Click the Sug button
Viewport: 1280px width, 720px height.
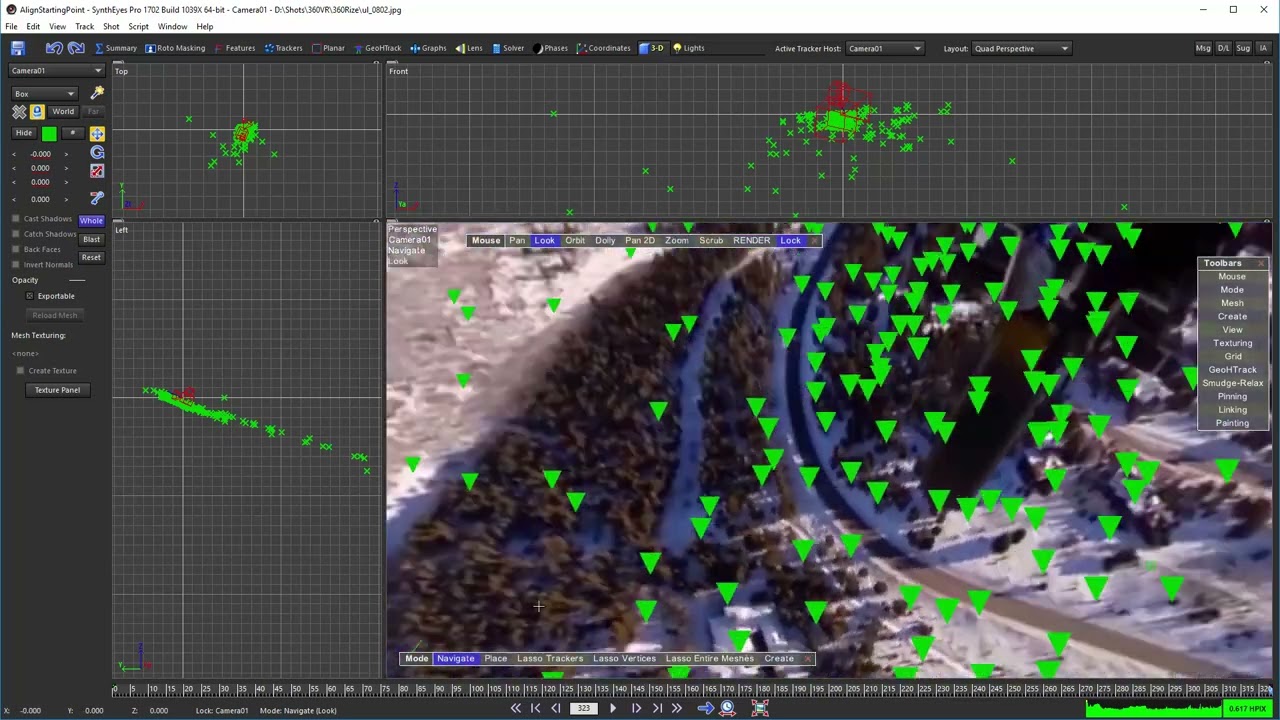coord(1243,48)
